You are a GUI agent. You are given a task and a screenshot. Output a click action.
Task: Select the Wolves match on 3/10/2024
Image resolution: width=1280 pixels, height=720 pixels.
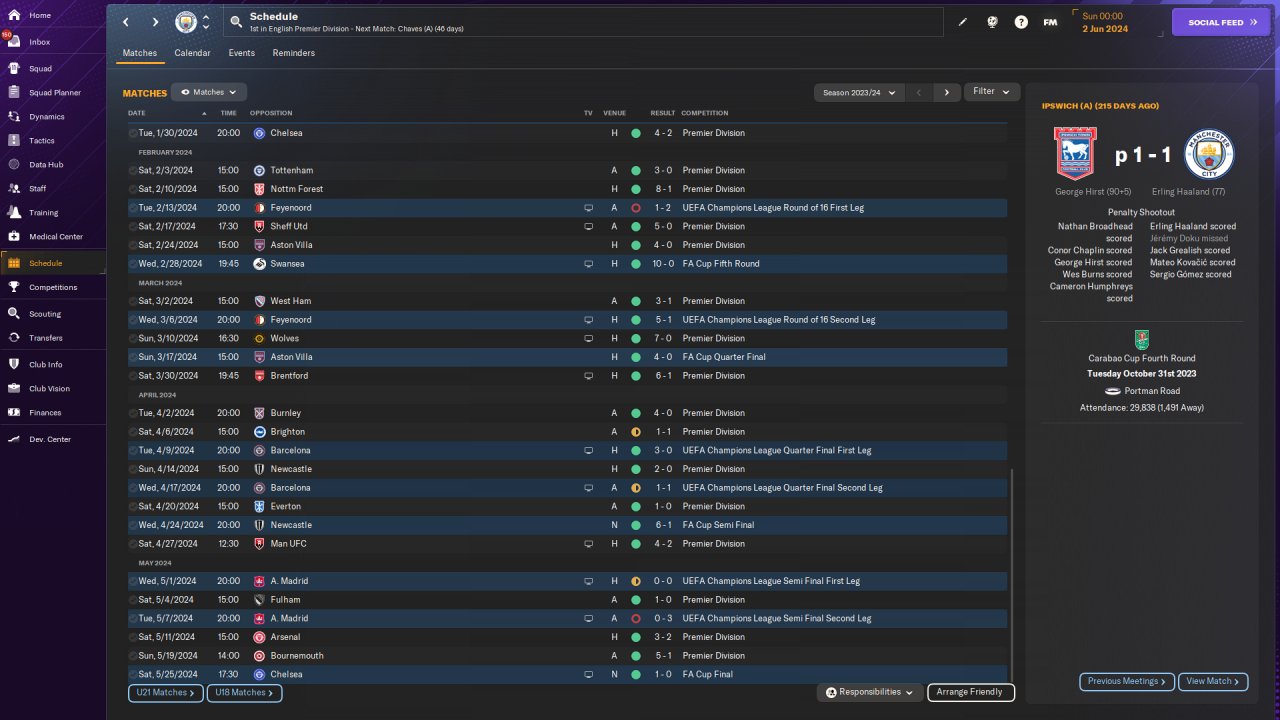(x=567, y=339)
